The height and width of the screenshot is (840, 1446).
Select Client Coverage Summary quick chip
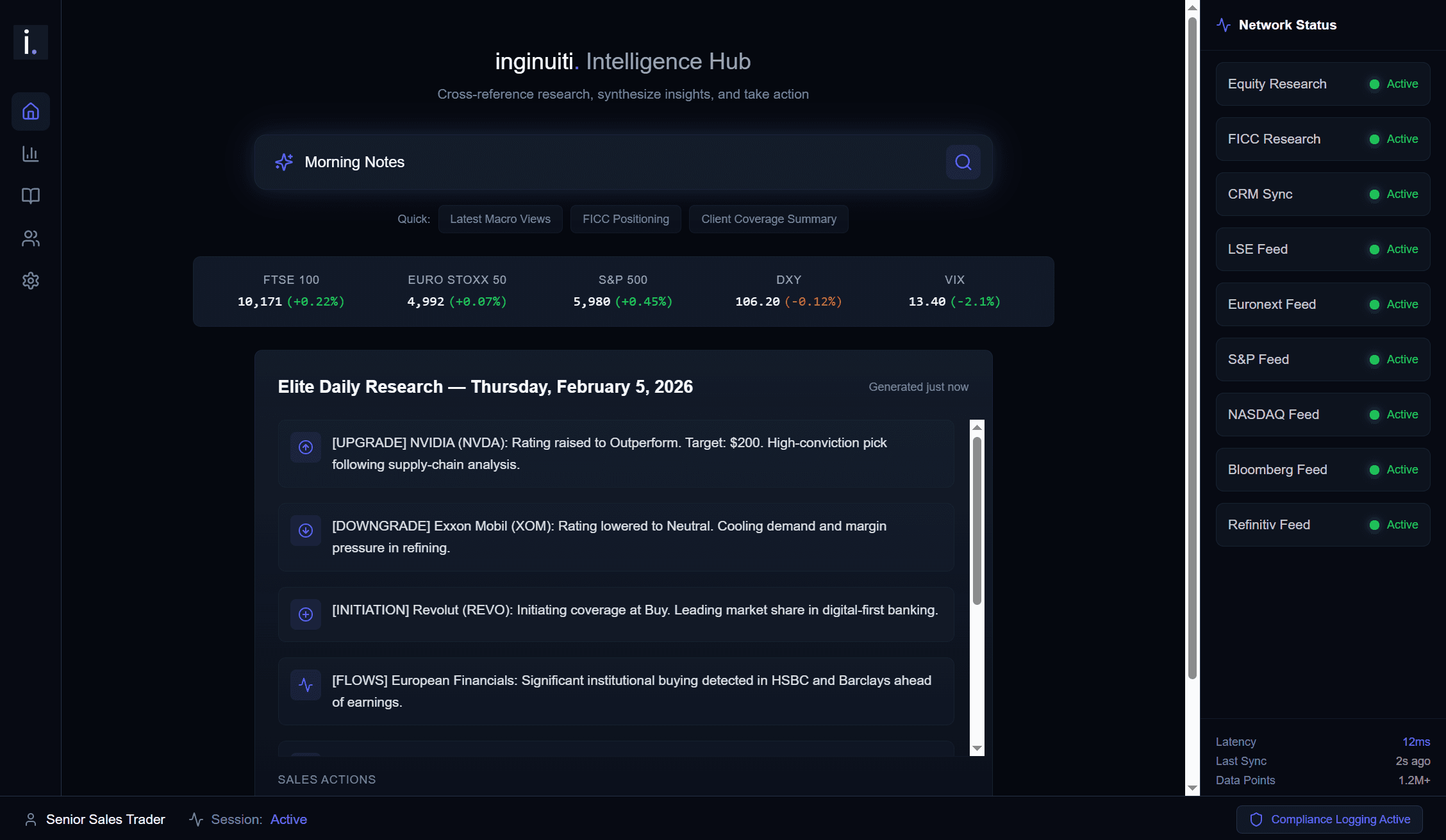point(769,219)
